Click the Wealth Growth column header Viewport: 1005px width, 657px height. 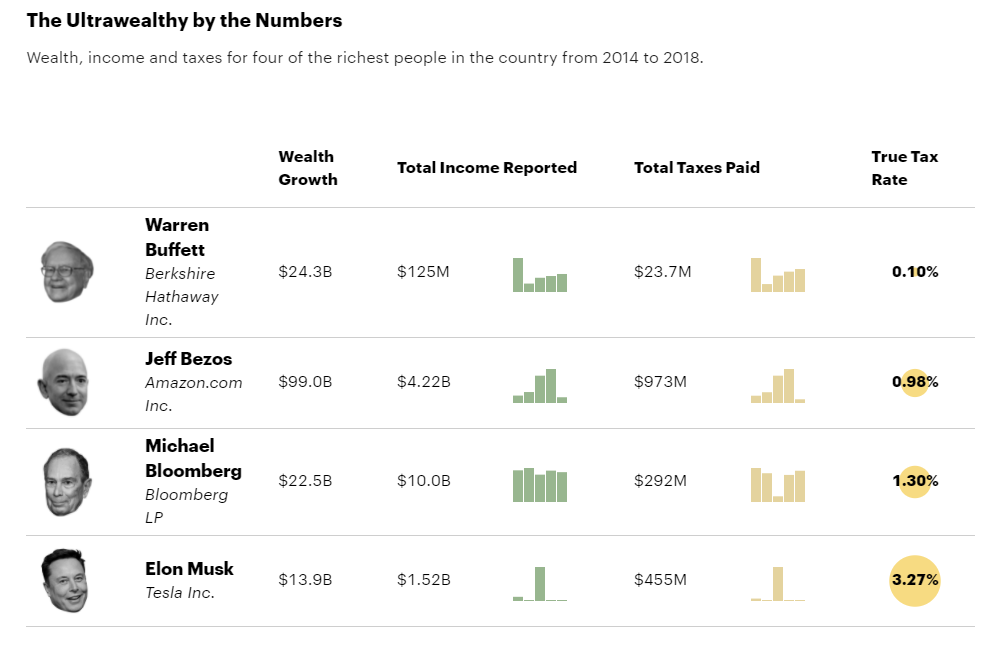tap(308, 168)
